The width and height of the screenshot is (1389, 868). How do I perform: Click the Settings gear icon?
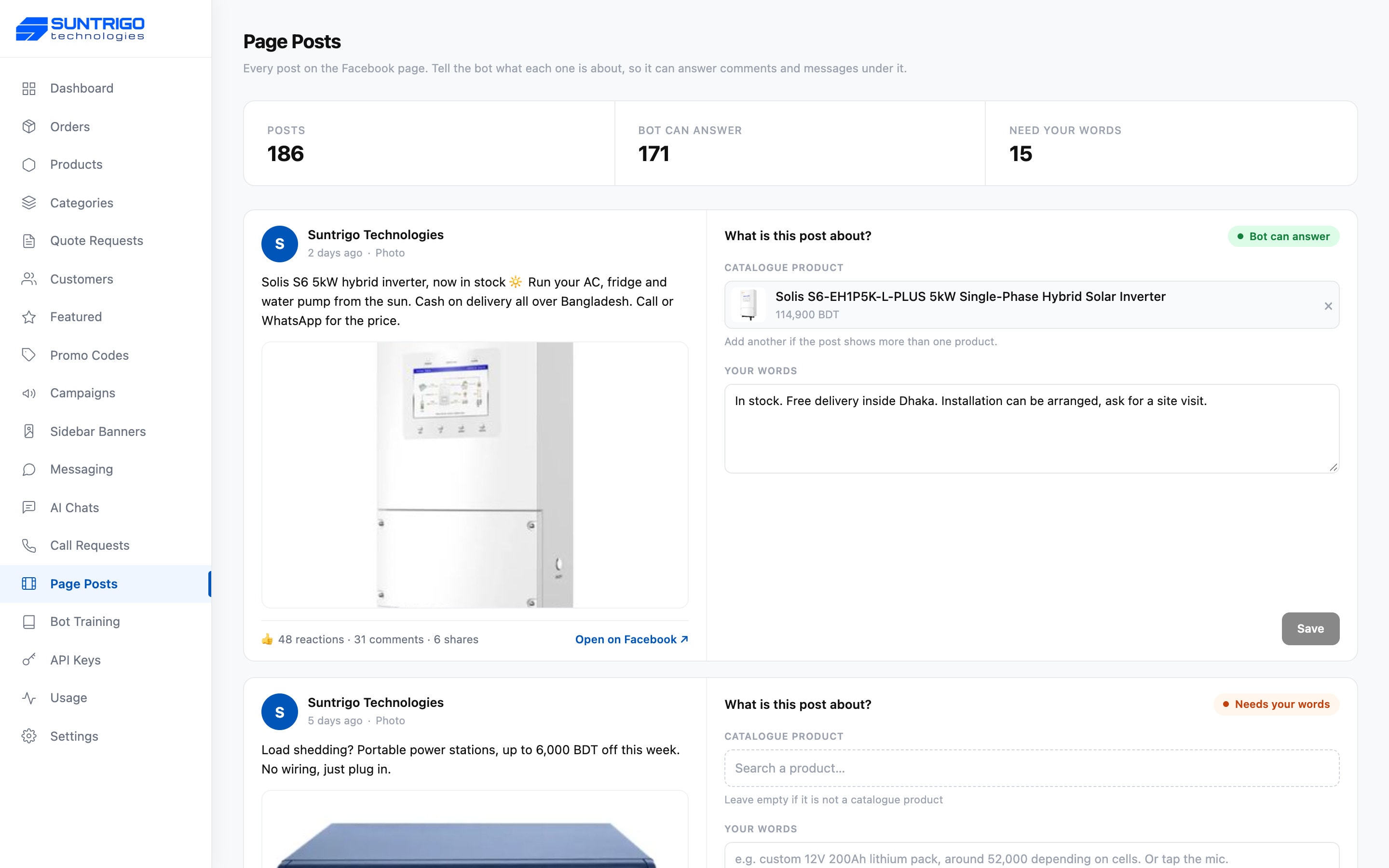29,736
